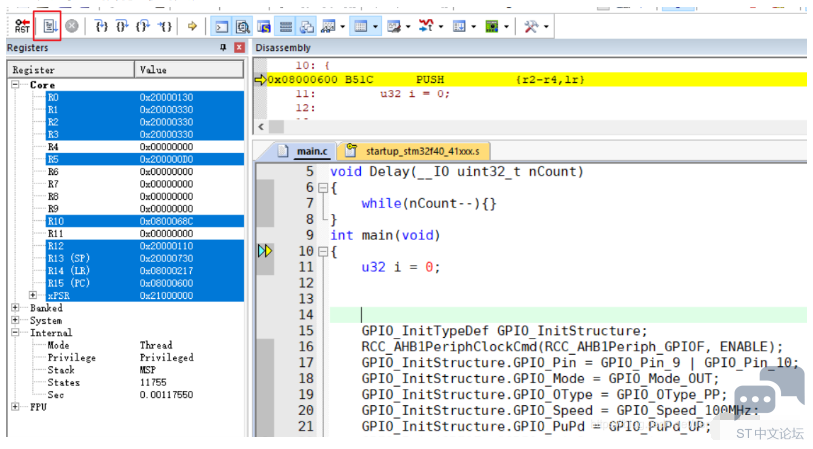Expand the xPSR register node
The width and height of the screenshot is (813, 449).
pyautogui.click(x=33, y=295)
